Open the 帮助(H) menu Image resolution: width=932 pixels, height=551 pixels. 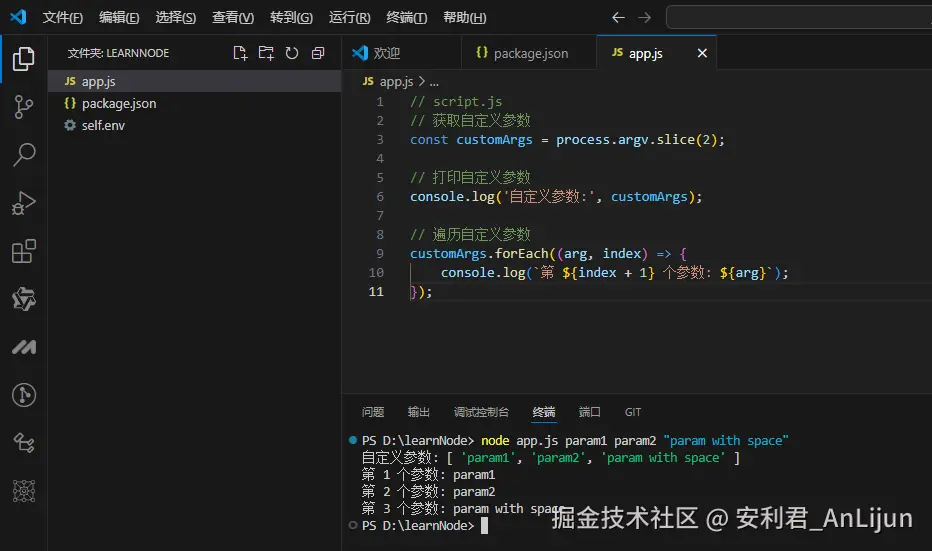click(465, 17)
